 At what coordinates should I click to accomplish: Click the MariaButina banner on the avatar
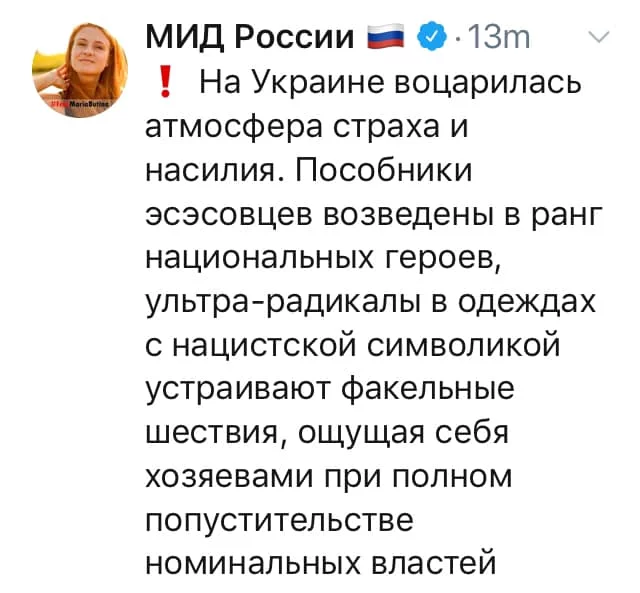pyautogui.click(x=80, y=104)
